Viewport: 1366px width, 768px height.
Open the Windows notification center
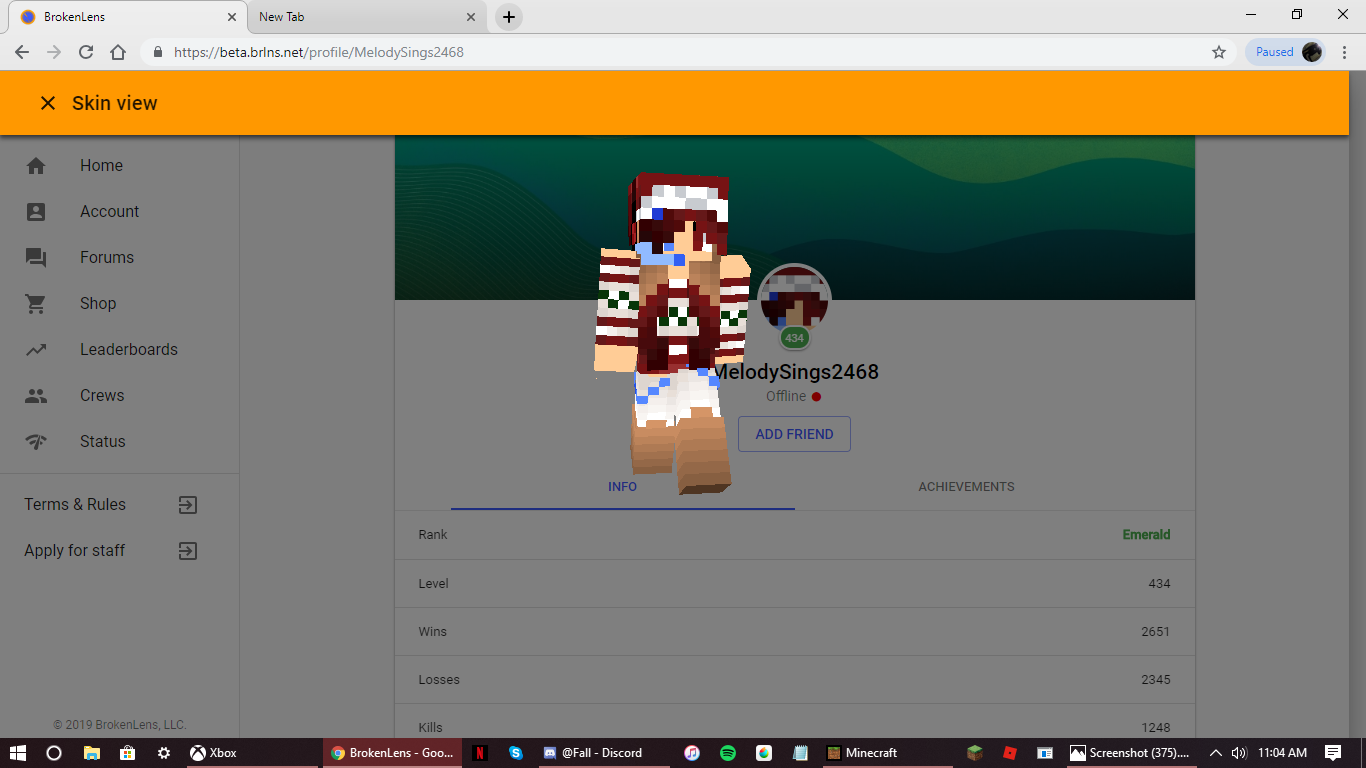1333,753
